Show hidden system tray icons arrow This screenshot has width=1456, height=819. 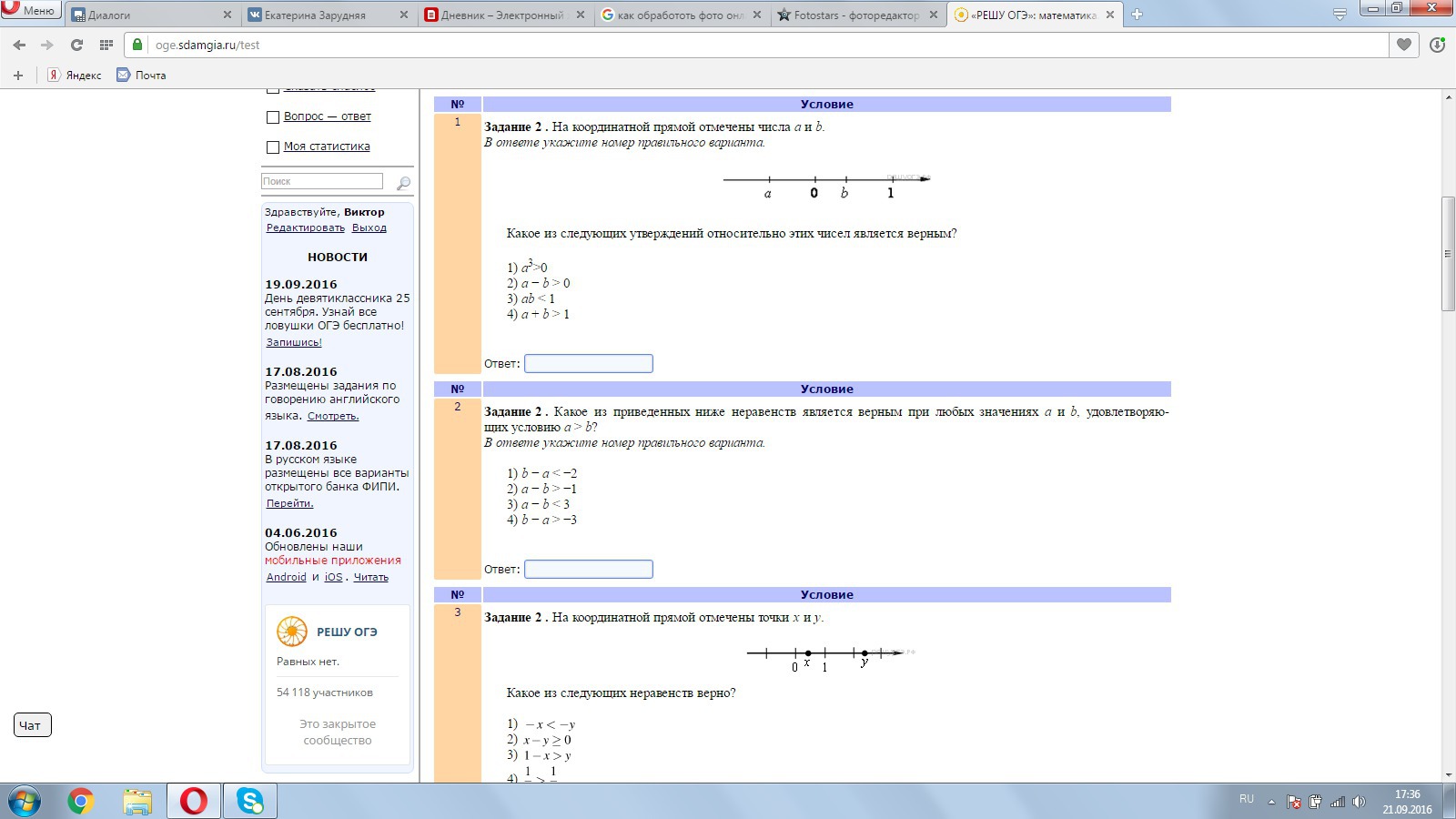point(1271,802)
